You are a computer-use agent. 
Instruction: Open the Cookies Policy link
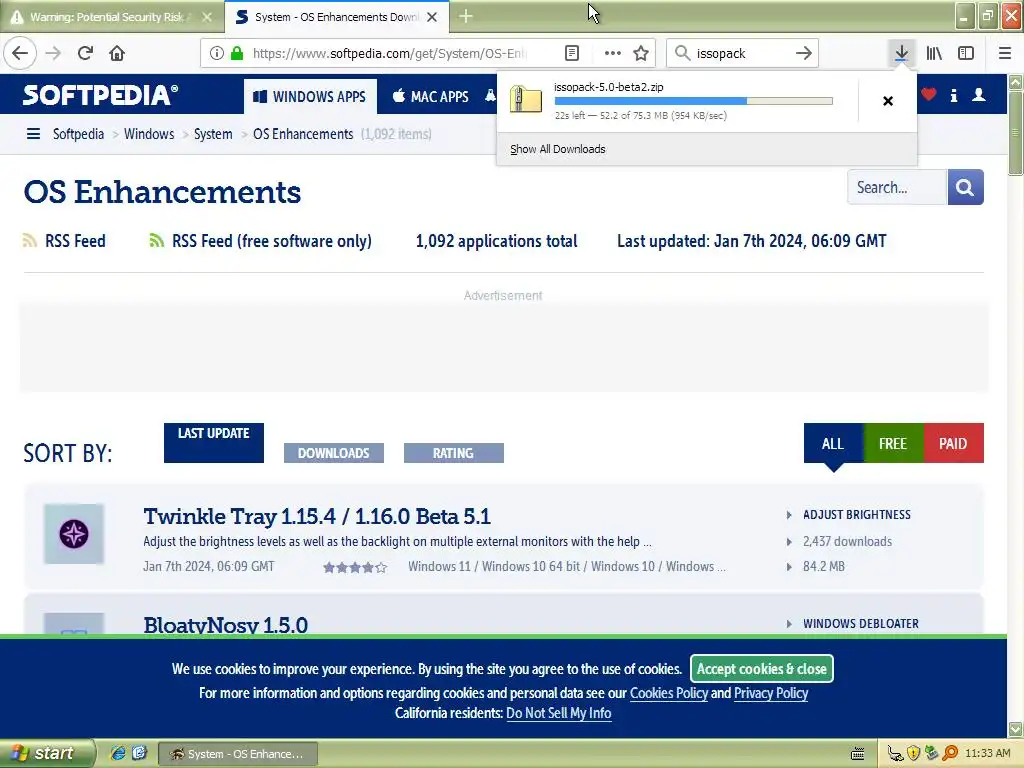(x=669, y=693)
